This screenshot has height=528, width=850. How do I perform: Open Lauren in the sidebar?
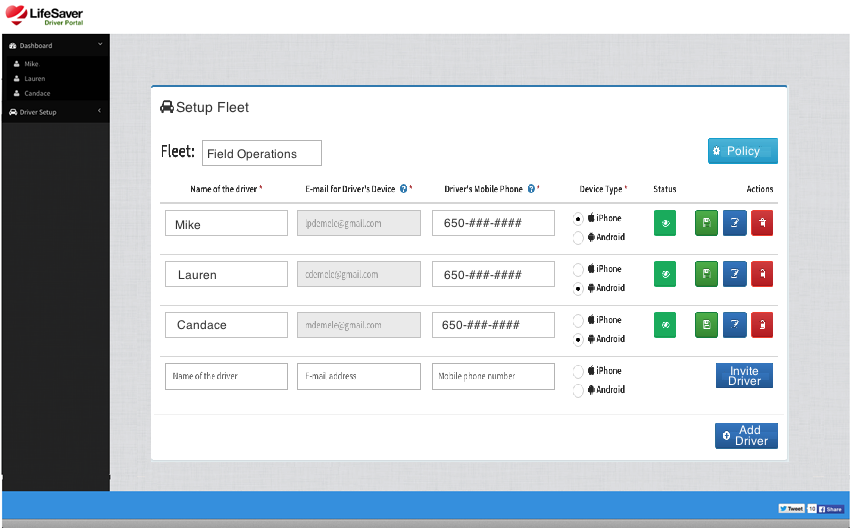35,78
